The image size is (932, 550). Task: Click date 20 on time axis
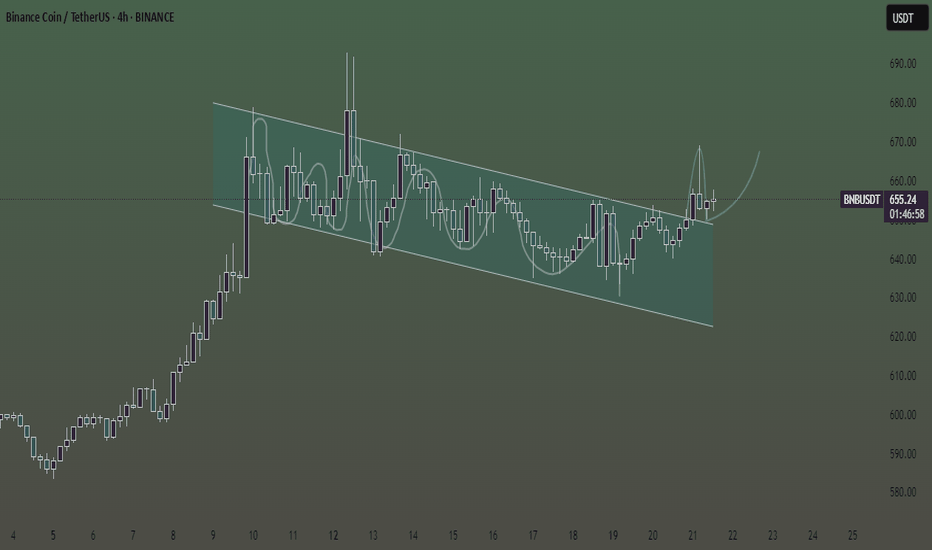[x=653, y=536]
